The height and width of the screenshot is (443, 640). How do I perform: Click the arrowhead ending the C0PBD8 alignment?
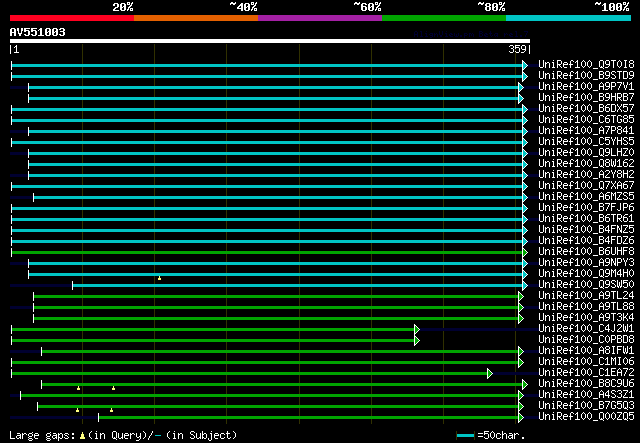tap(417, 341)
